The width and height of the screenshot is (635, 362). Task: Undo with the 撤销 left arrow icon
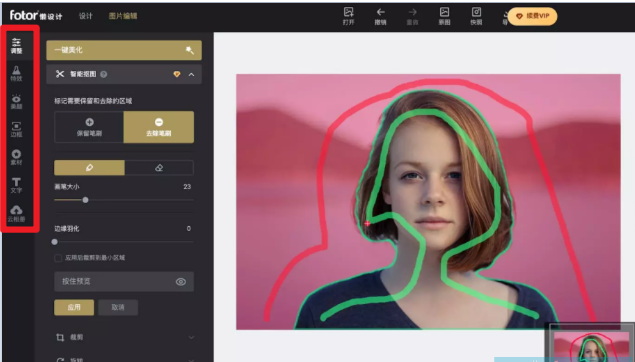[380, 16]
